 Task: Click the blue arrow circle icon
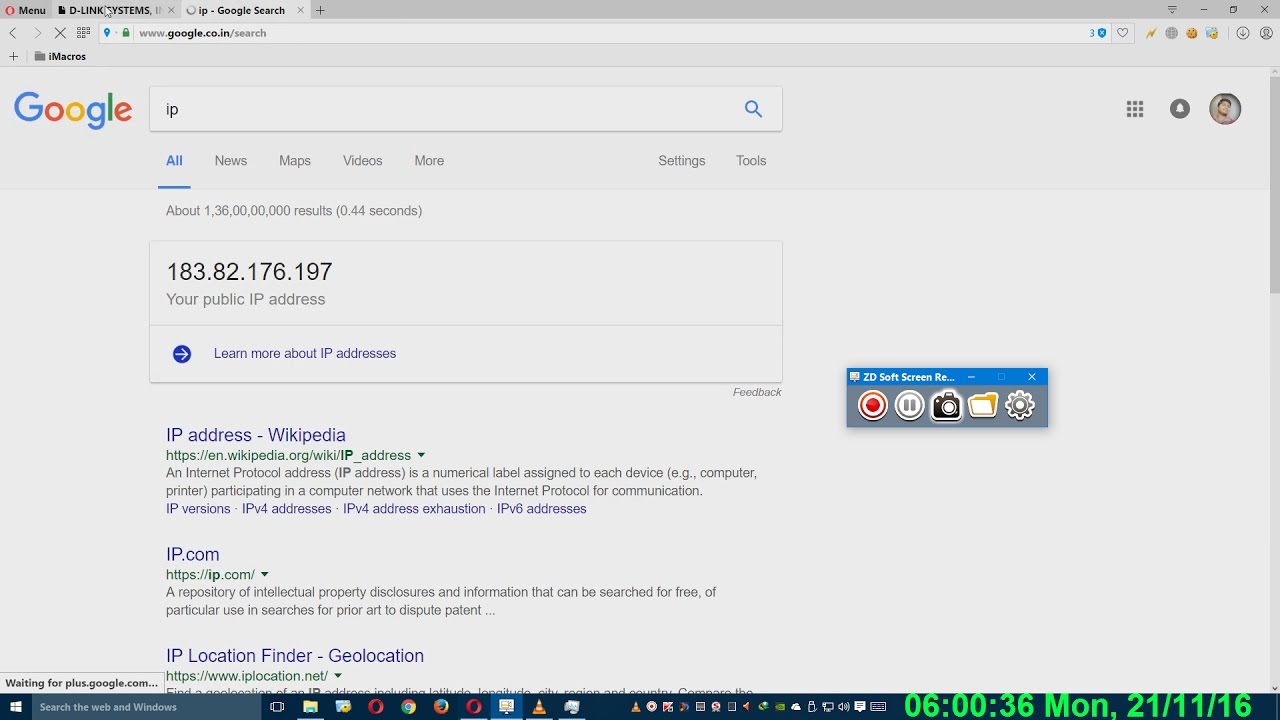coord(182,354)
